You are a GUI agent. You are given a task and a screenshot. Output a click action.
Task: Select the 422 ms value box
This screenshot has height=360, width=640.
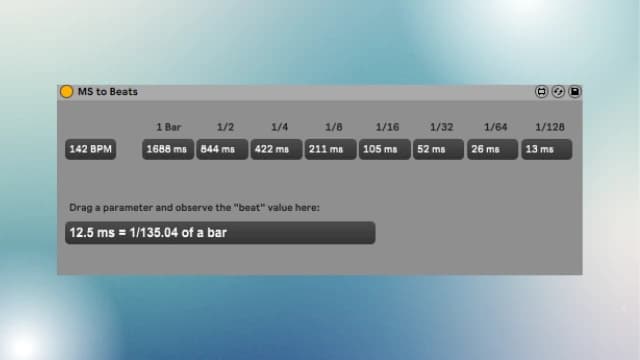tap(276, 149)
